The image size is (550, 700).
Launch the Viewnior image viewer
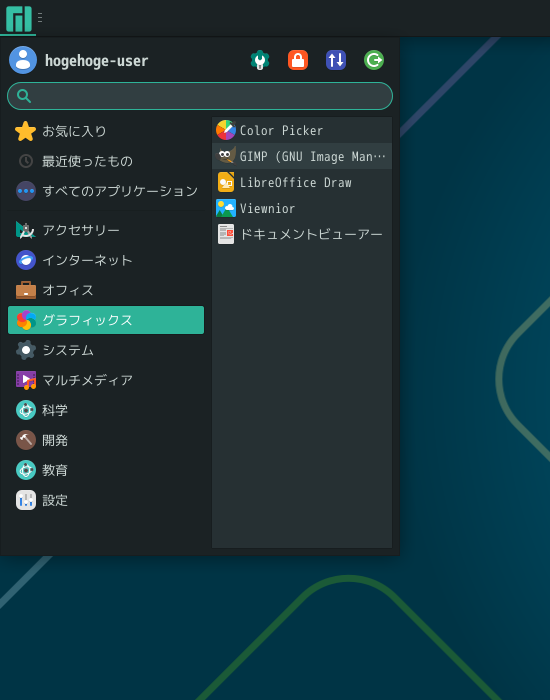click(302, 208)
